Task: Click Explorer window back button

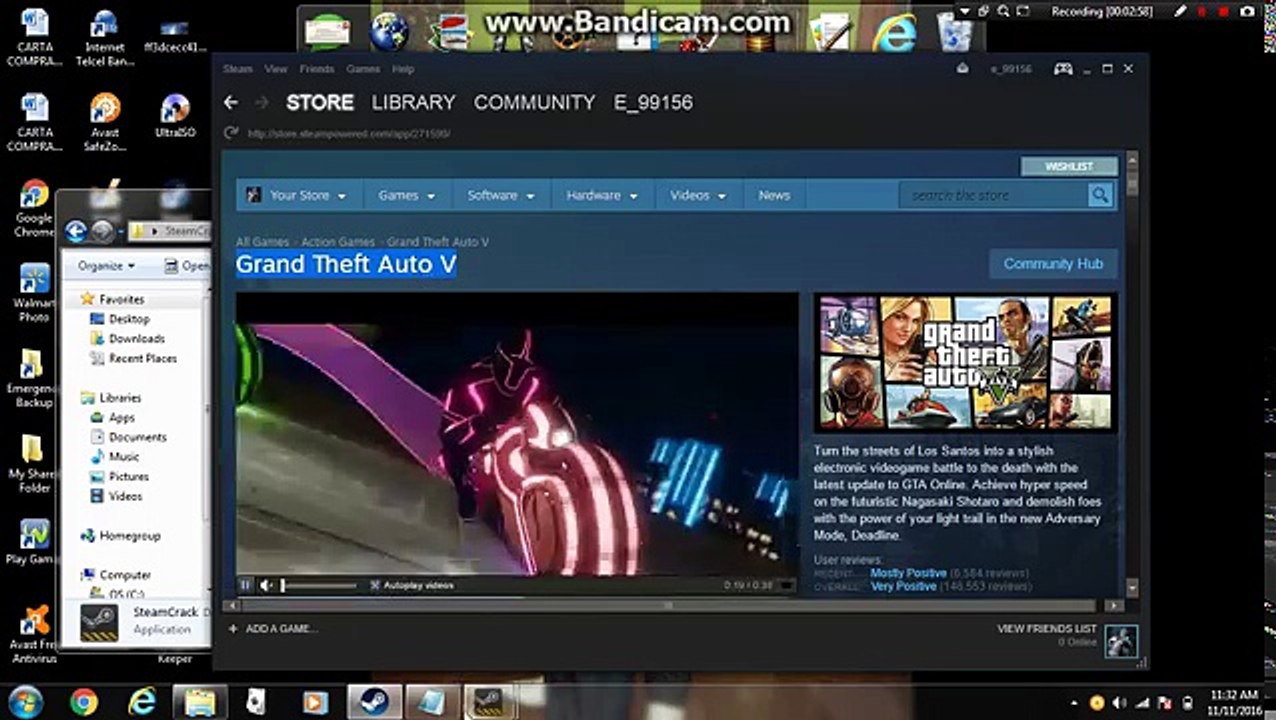Action: [76, 232]
